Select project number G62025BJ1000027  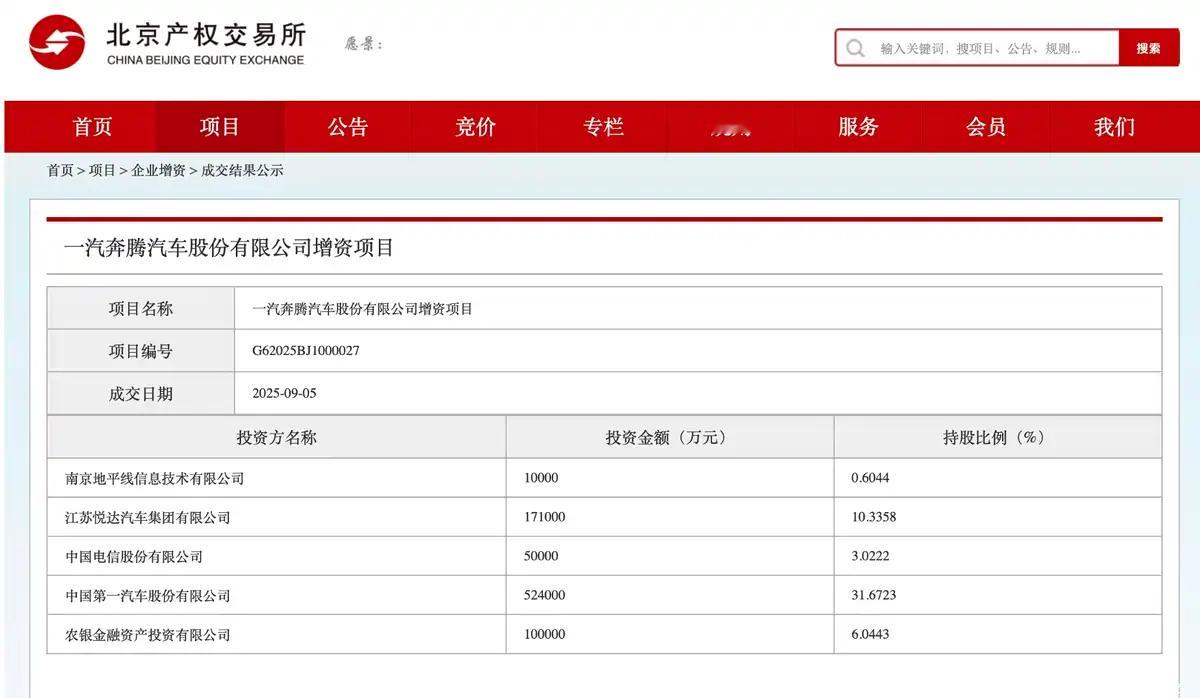click(x=306, y=351)
